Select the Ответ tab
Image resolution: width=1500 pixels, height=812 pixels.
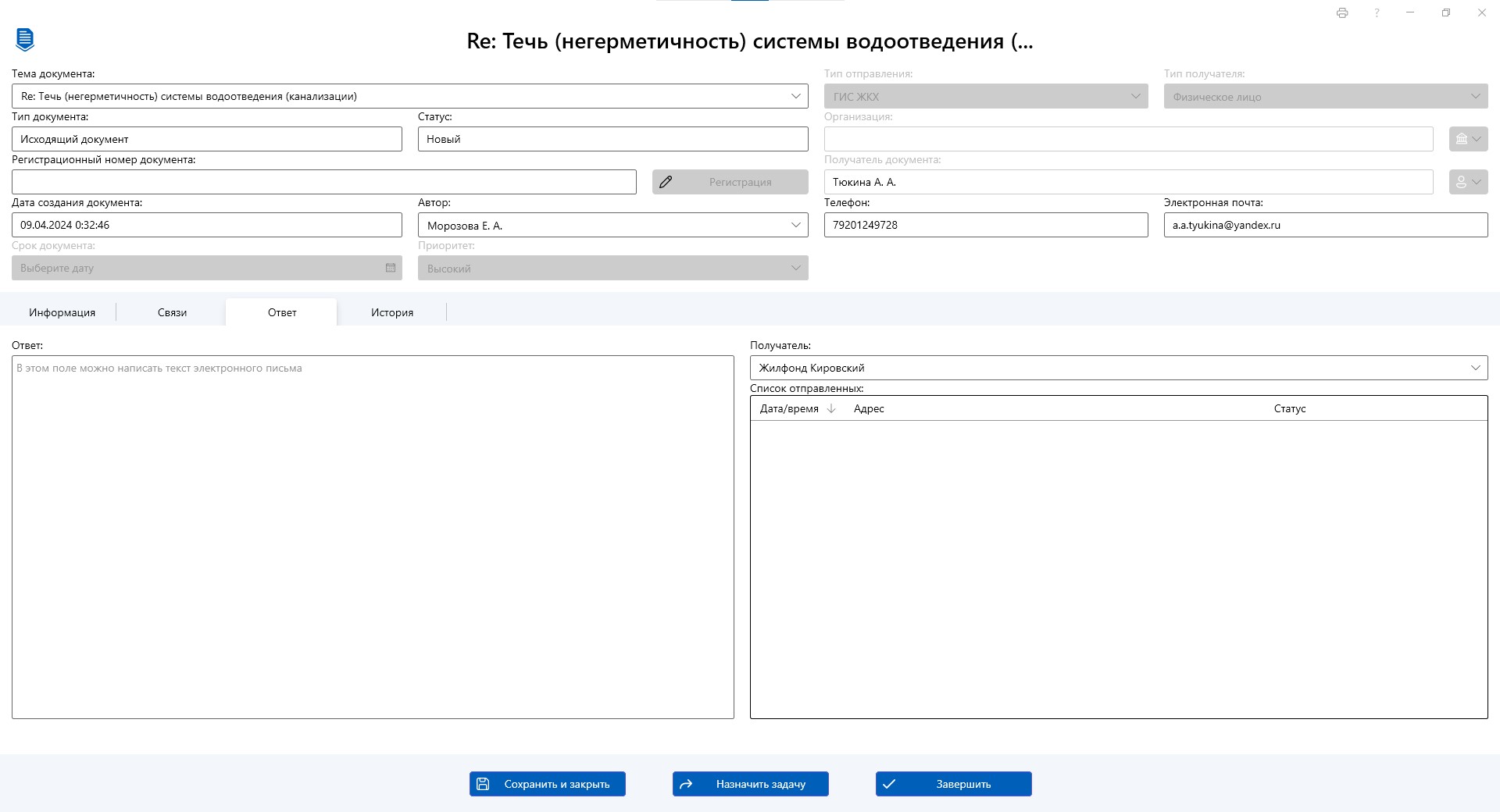click(x=282, y=312)
